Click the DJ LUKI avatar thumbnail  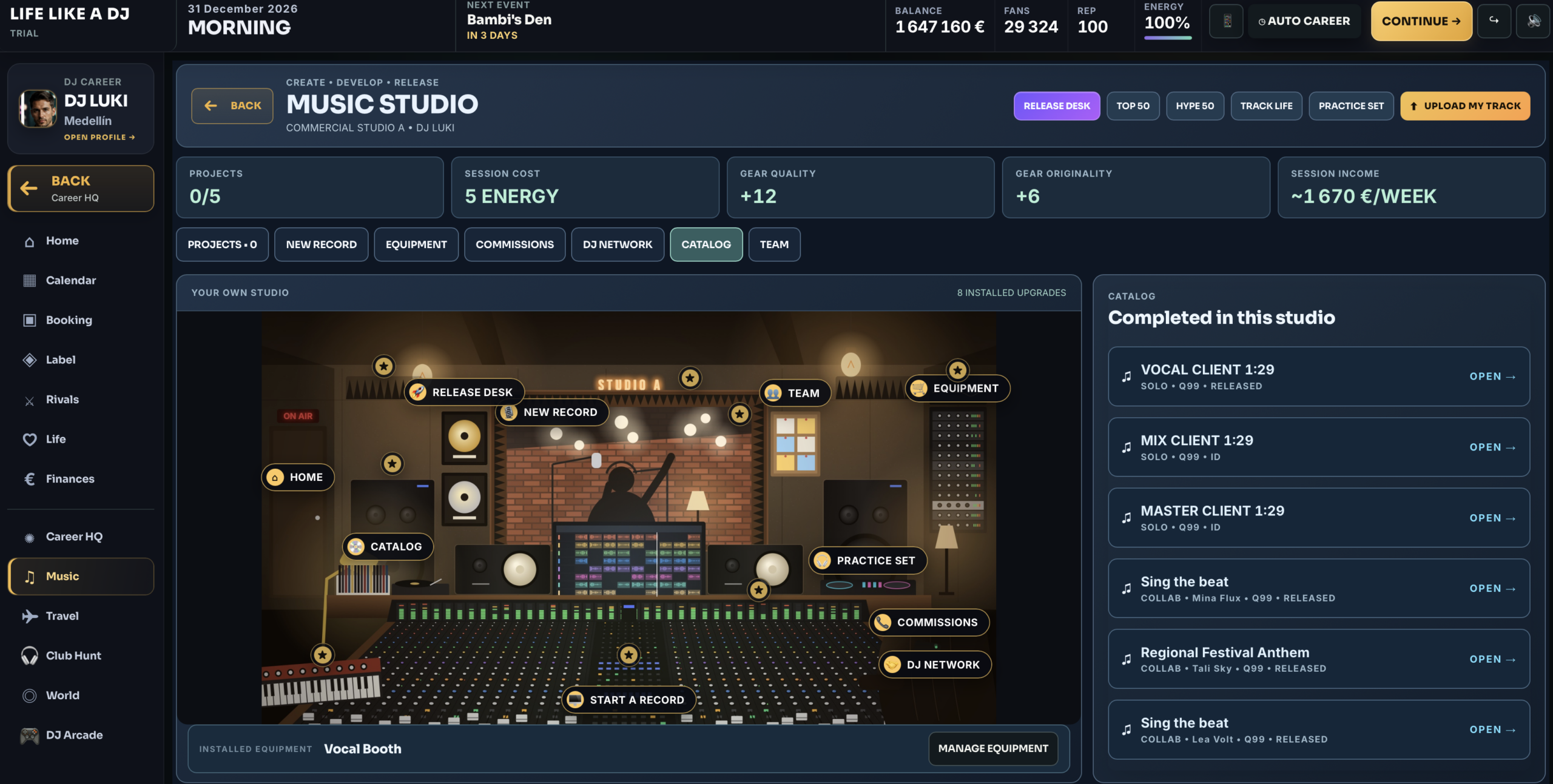click(38, 109)
